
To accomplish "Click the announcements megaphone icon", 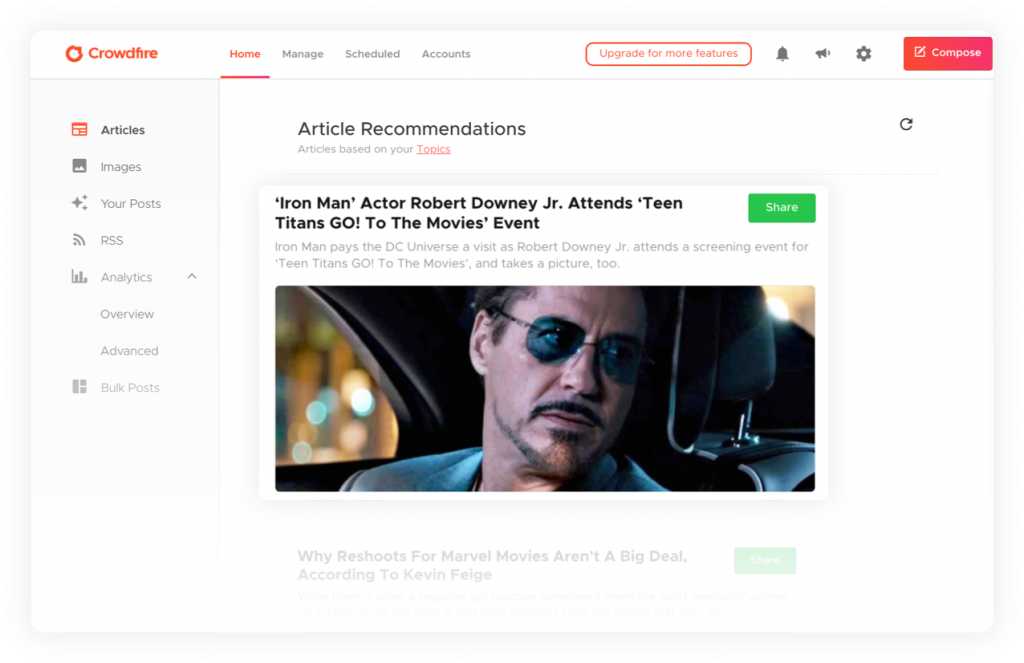I will tap(822, 54).
